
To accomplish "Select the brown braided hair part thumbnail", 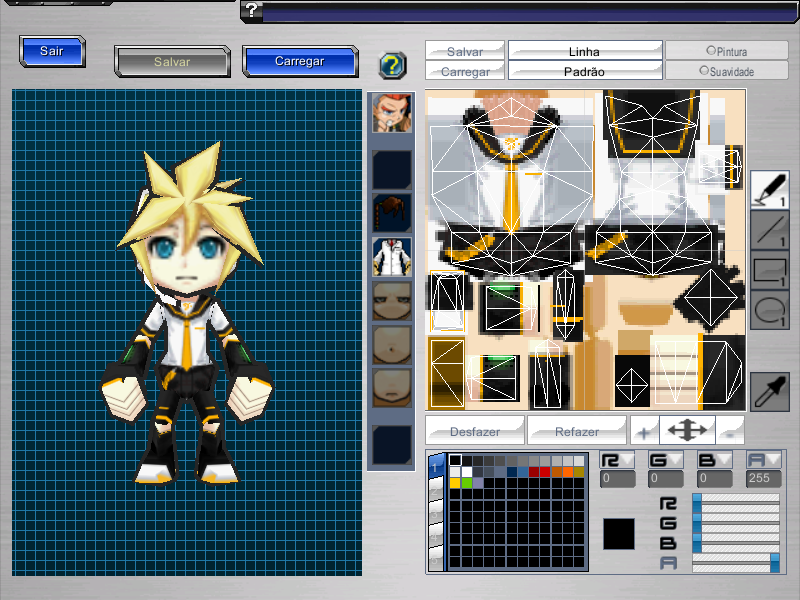I will click(391, 213).
